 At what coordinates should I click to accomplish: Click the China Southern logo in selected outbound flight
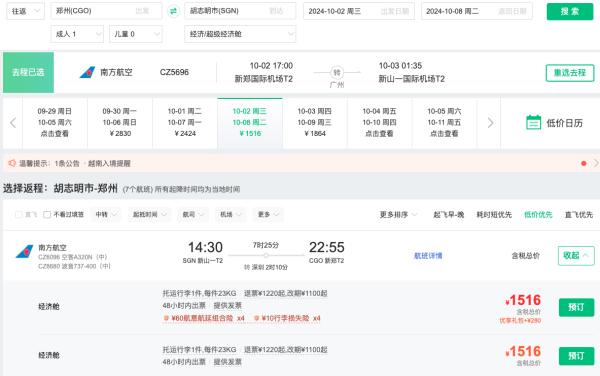pos(87,72)
